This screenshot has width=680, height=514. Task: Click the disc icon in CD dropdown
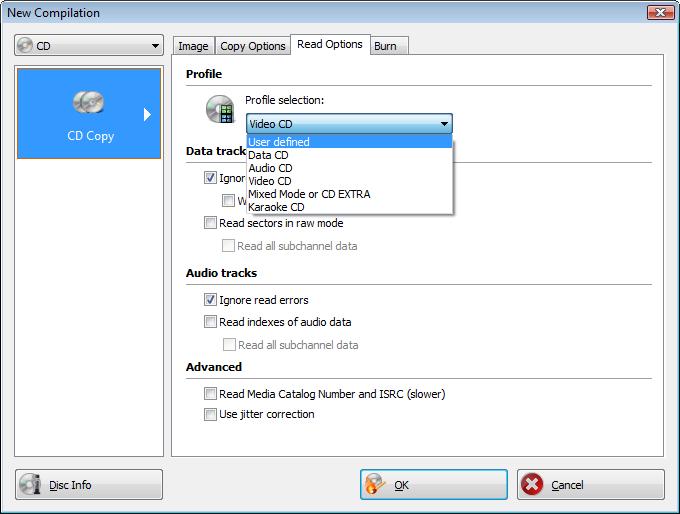click(x=25, y=45)
